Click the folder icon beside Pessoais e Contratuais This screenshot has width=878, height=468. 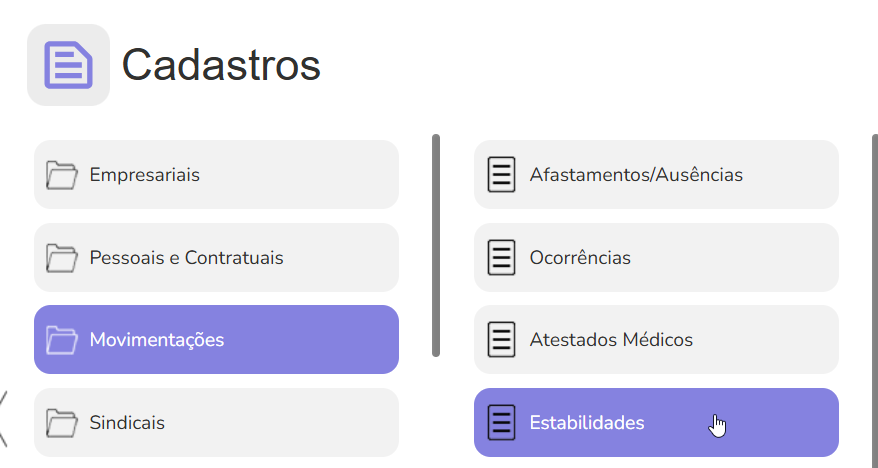(x=62, y=258)
